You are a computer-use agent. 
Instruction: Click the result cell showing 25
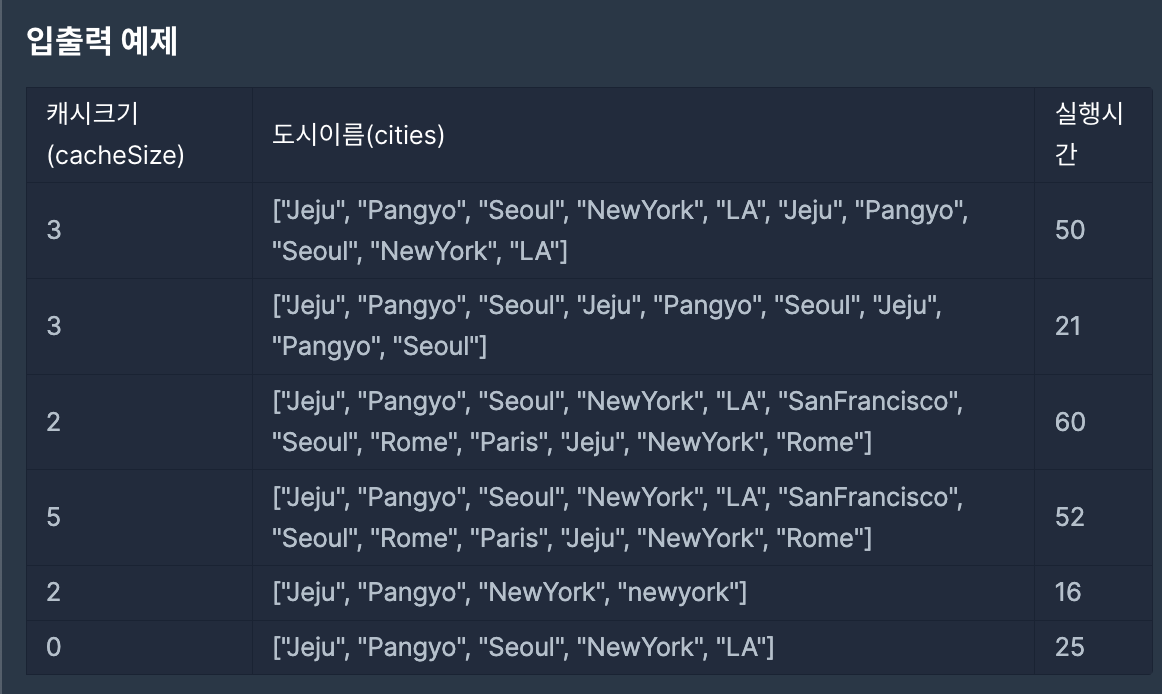pos(1093,647)
